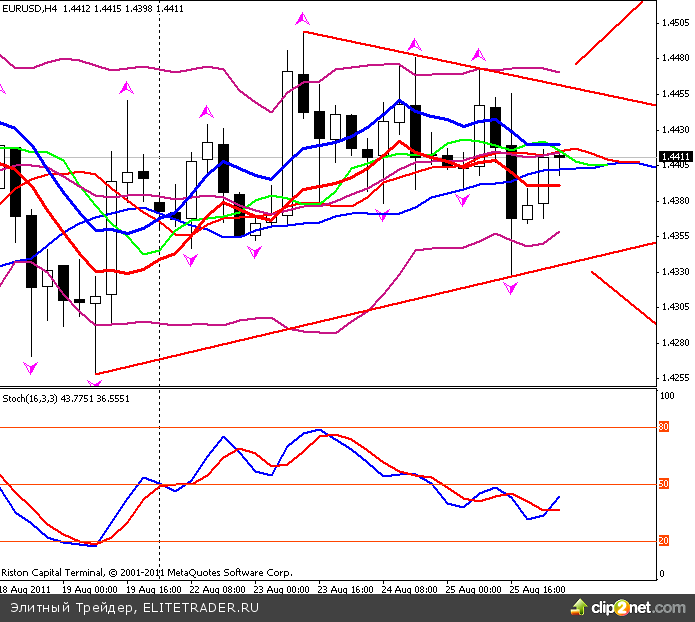Image resolution: width=695 pixels, height=622 pixels.
Task: Click the EURUSD,H4 chart title text
Action: pyautogui.click(x=30, y=8)
